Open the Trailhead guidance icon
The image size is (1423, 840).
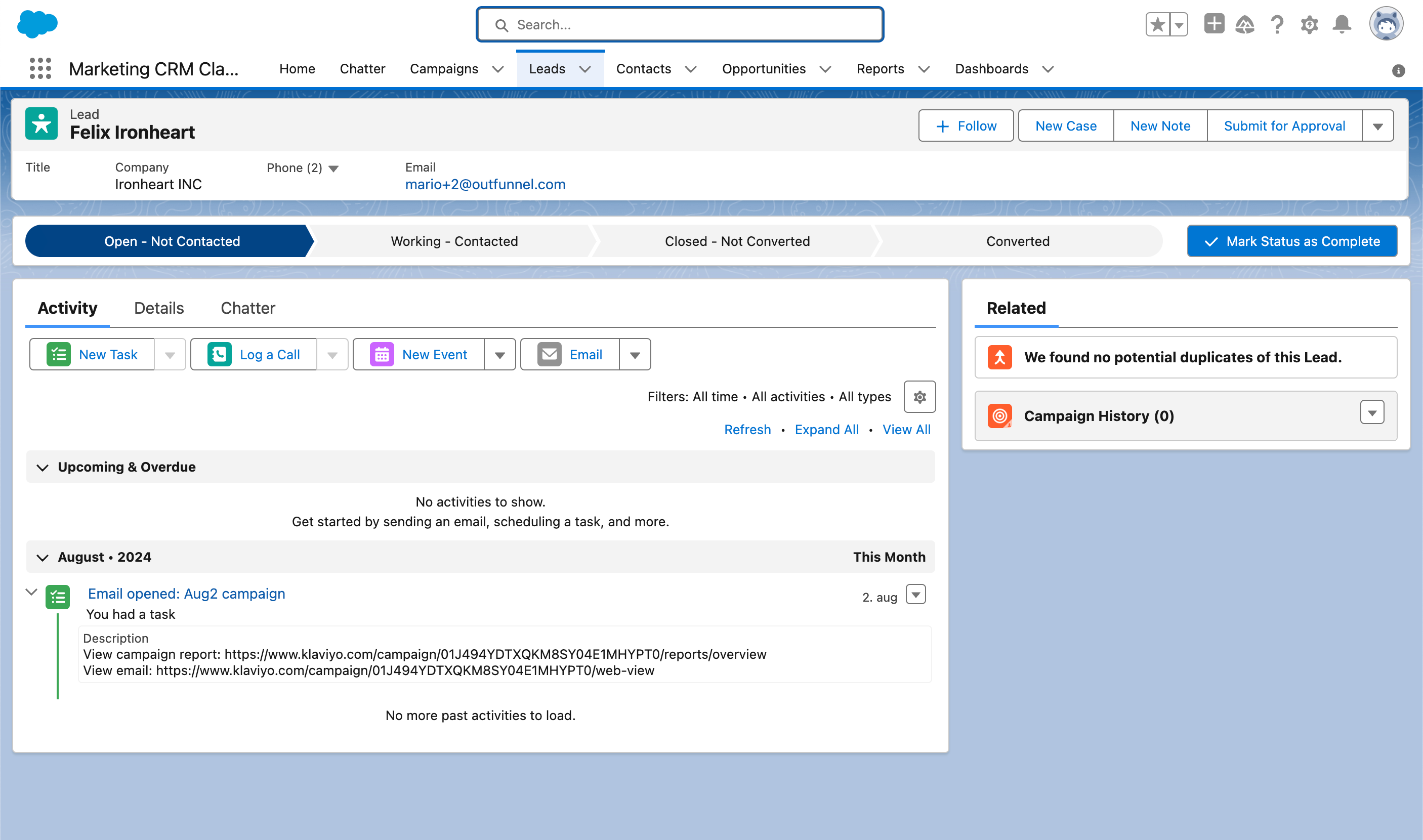(x=1245, y=24)
